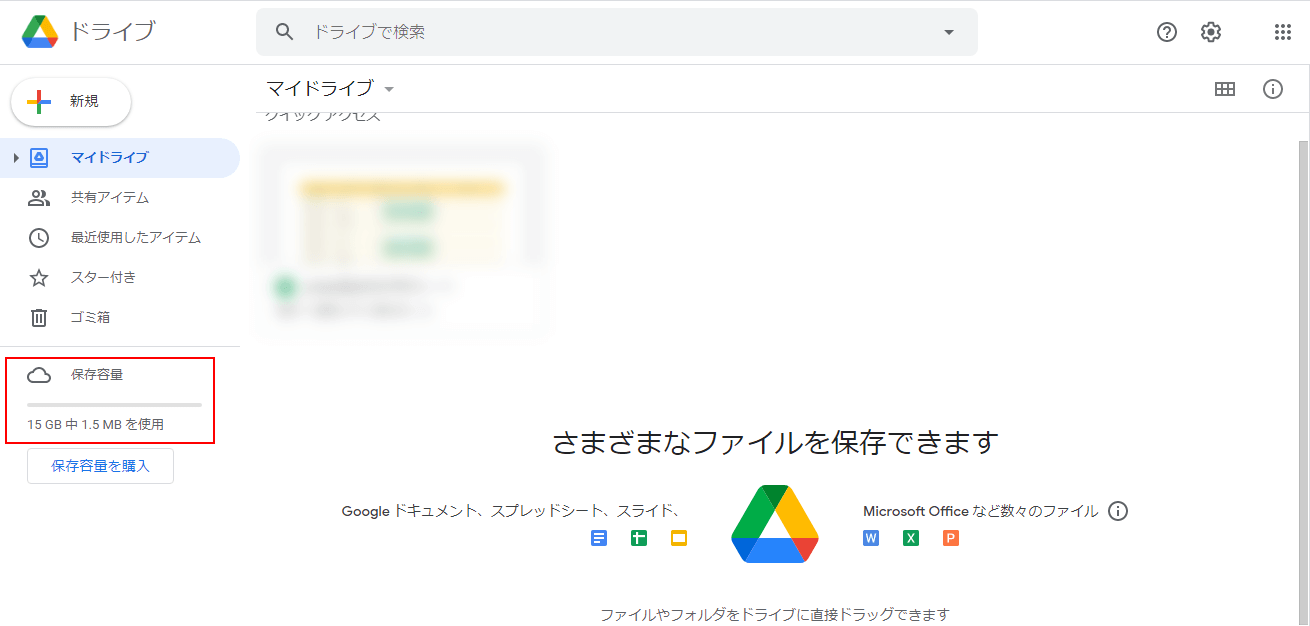The height and width of the screenshot is (626, 1310).
Task: Switch to grid layout view
Action: point(1225,89)
